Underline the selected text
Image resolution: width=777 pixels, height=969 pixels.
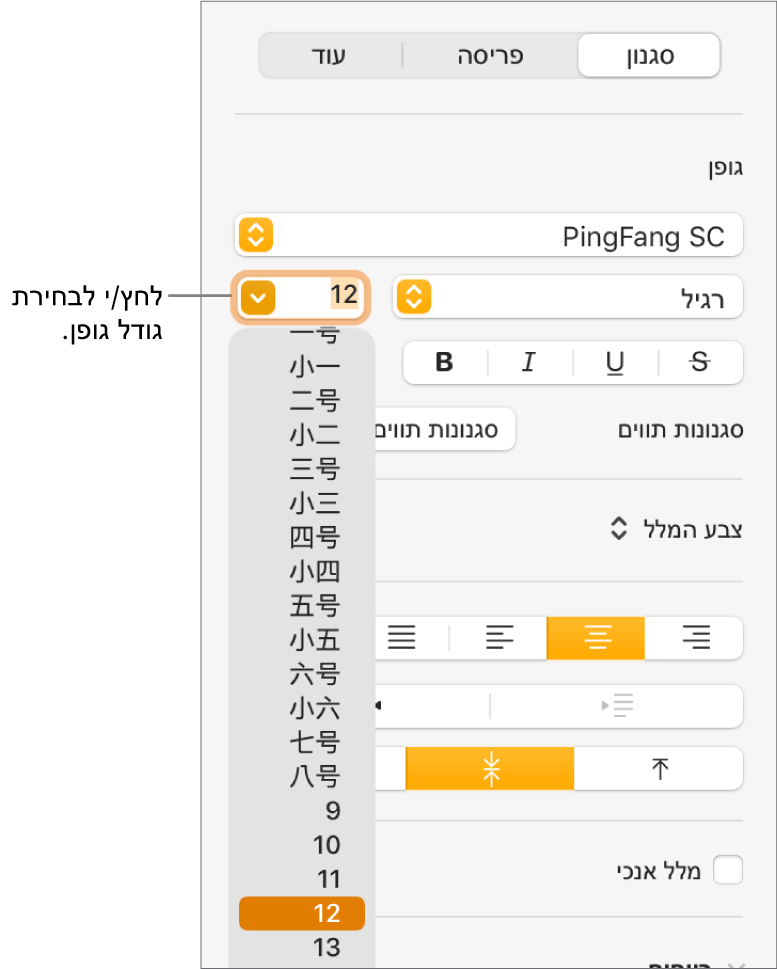click(613, 363)
